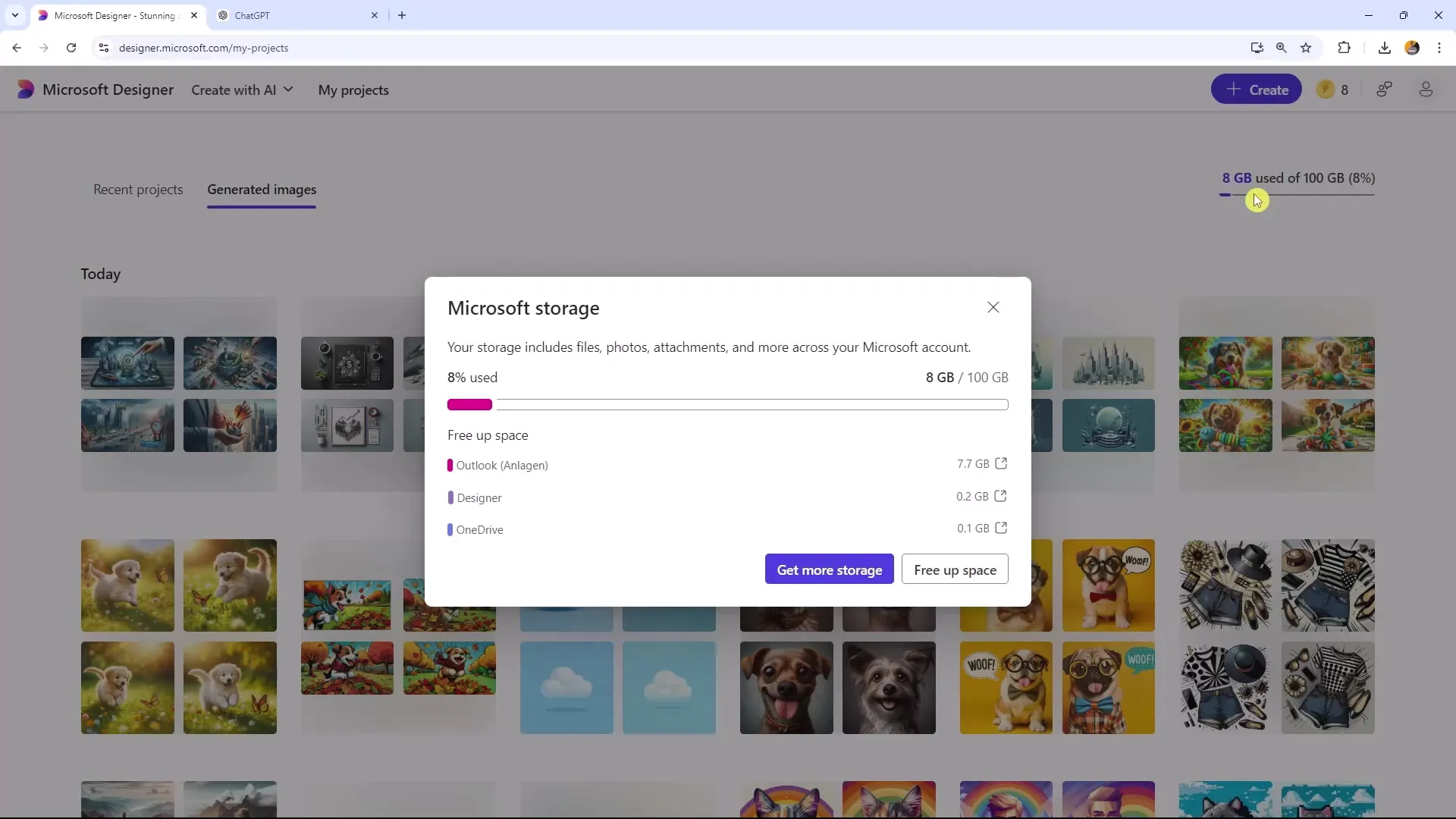Click the user account profile icon
Image resolution: width=1456 pixels, height=819 pixels.
pos(1426,89)
